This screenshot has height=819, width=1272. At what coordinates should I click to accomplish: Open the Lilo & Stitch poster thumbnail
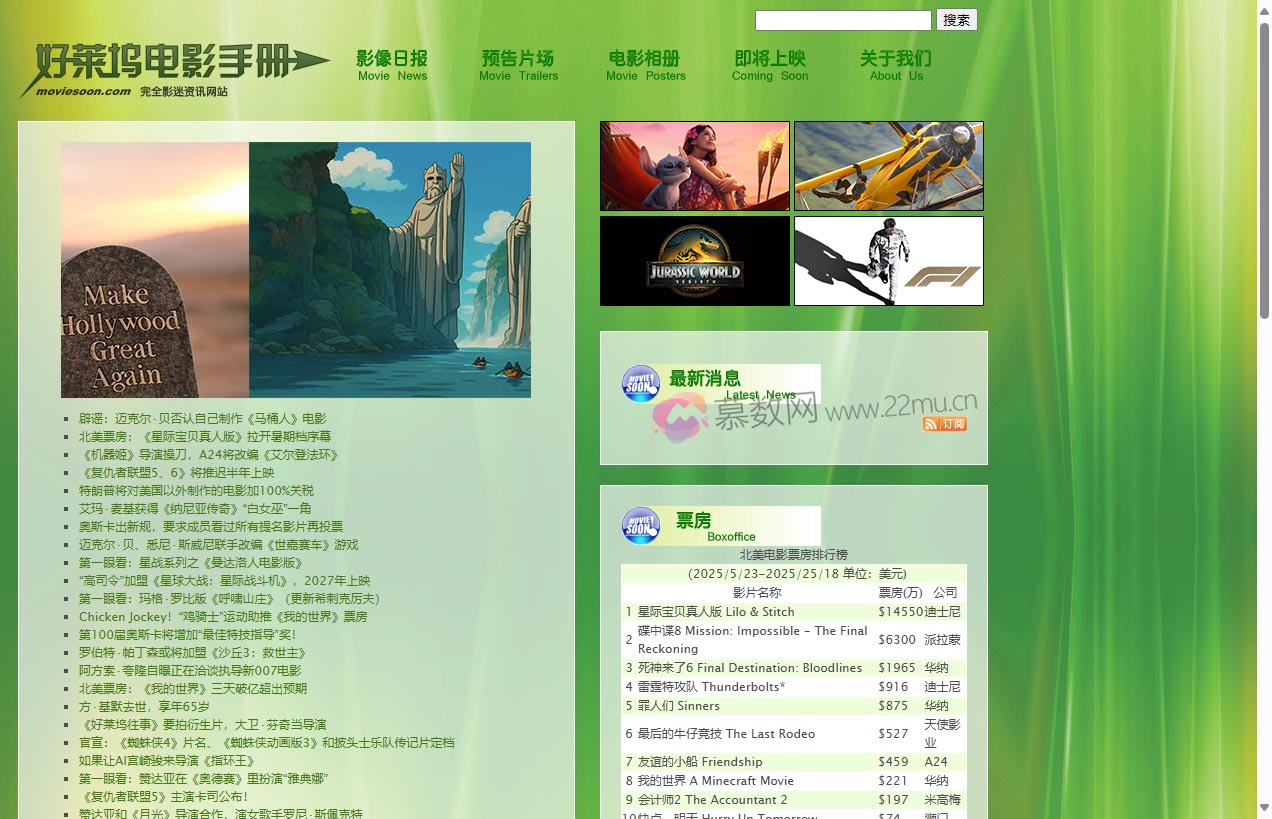pos(694,166)
